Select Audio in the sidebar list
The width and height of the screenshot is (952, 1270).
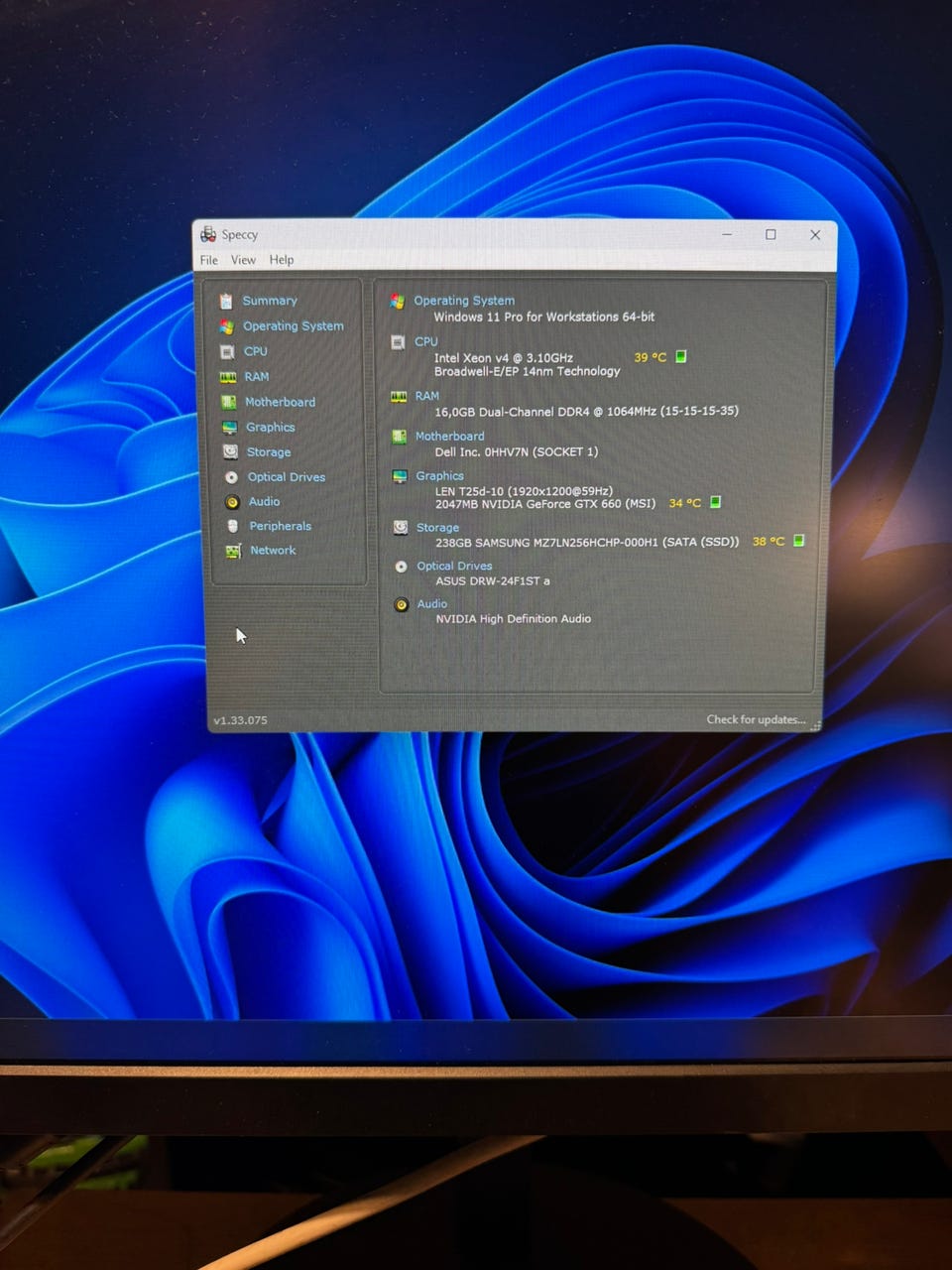tap(265, 502)
